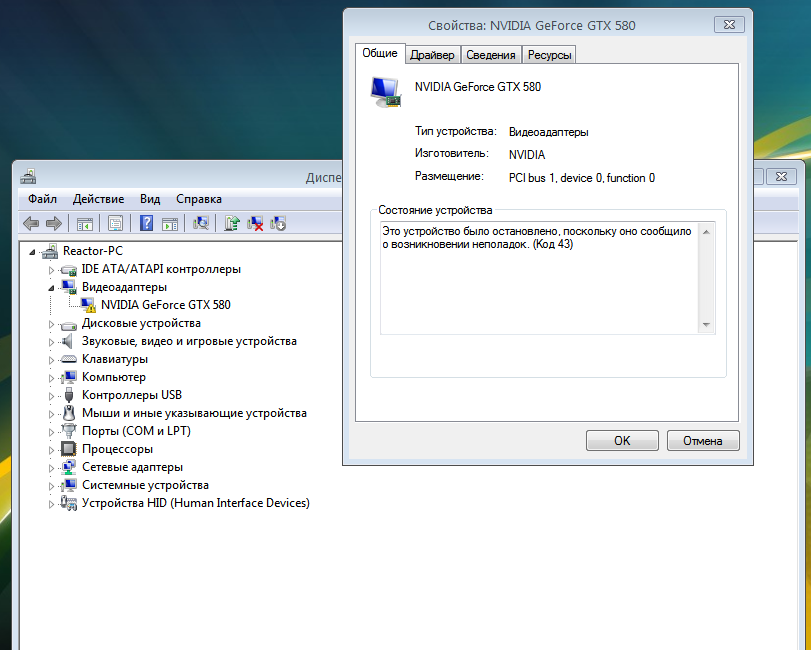Click the display adapter icon in Properties dialog
This screenshot has height=650, width=811.
[386, 92]
